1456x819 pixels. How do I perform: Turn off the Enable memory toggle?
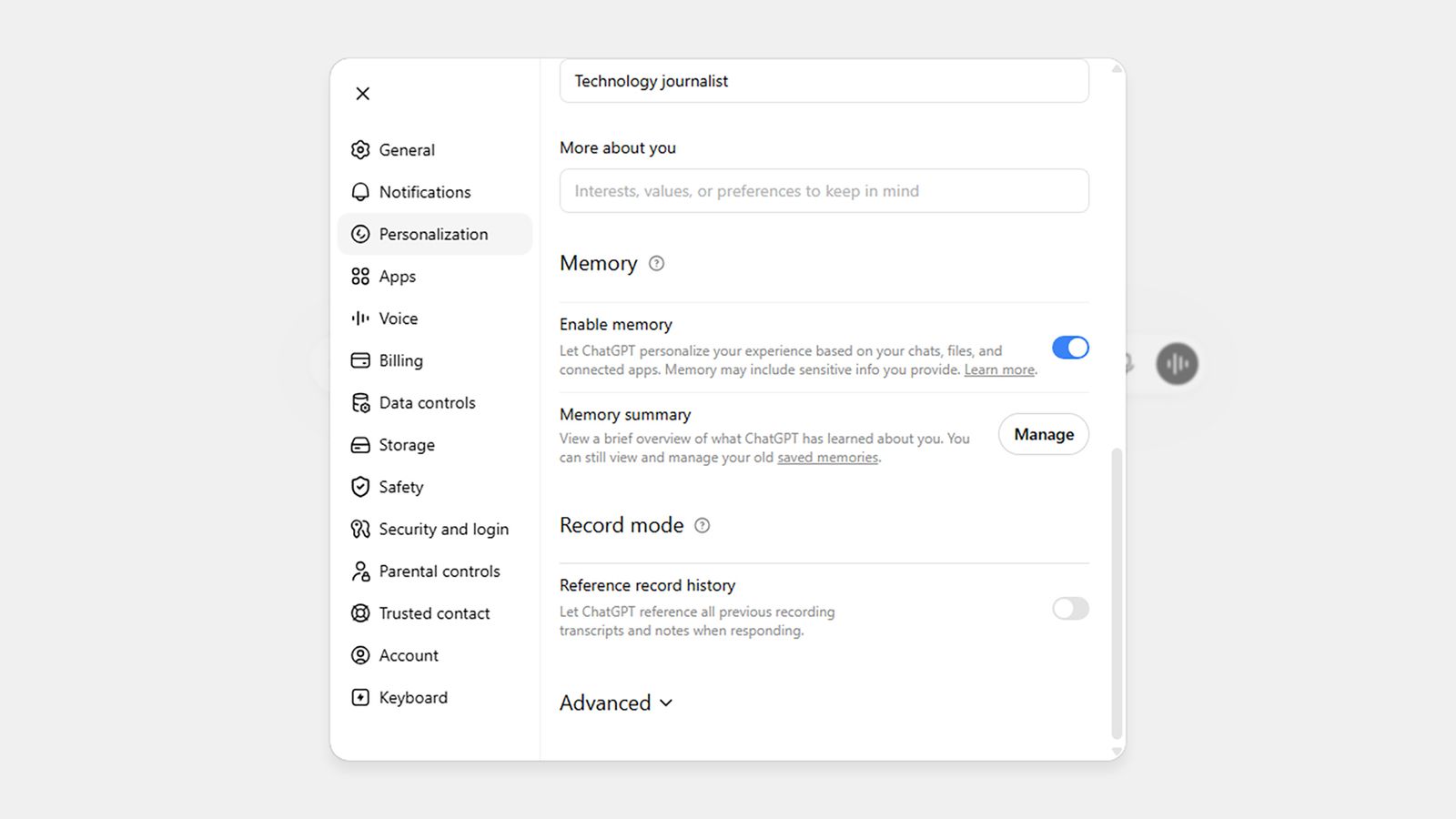1070,348
